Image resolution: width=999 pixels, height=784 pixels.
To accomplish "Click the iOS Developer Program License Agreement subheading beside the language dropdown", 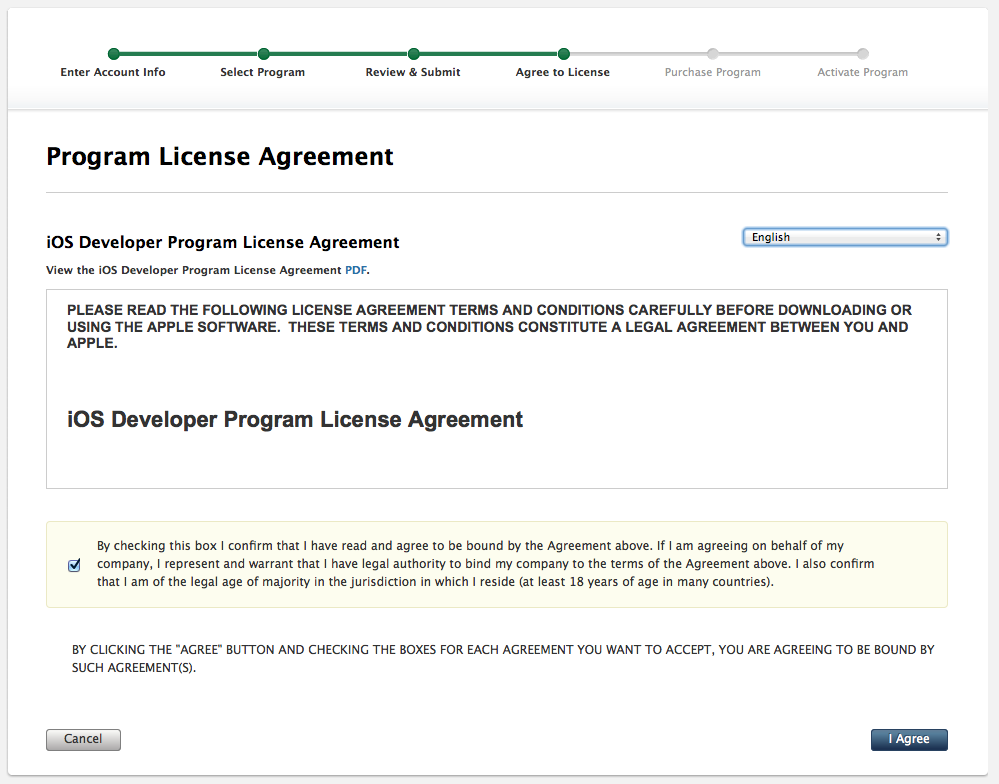I will [222, 242].
